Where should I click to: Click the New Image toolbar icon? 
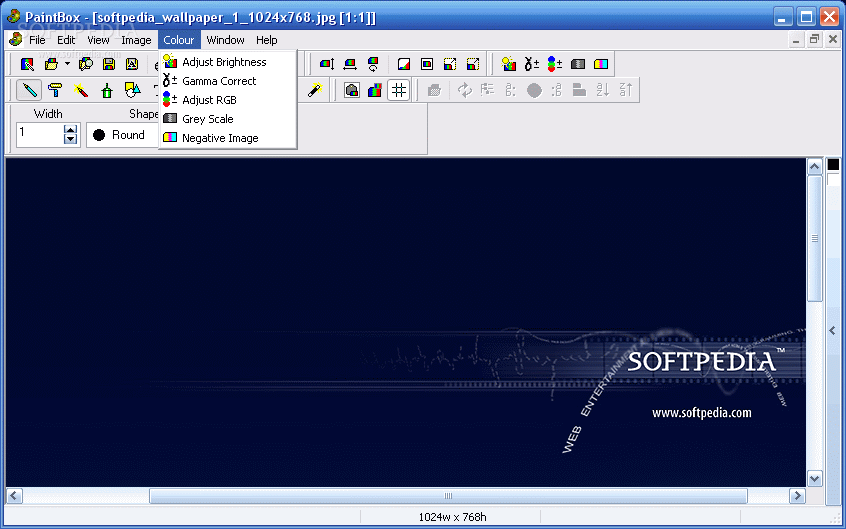click(27, 64)
